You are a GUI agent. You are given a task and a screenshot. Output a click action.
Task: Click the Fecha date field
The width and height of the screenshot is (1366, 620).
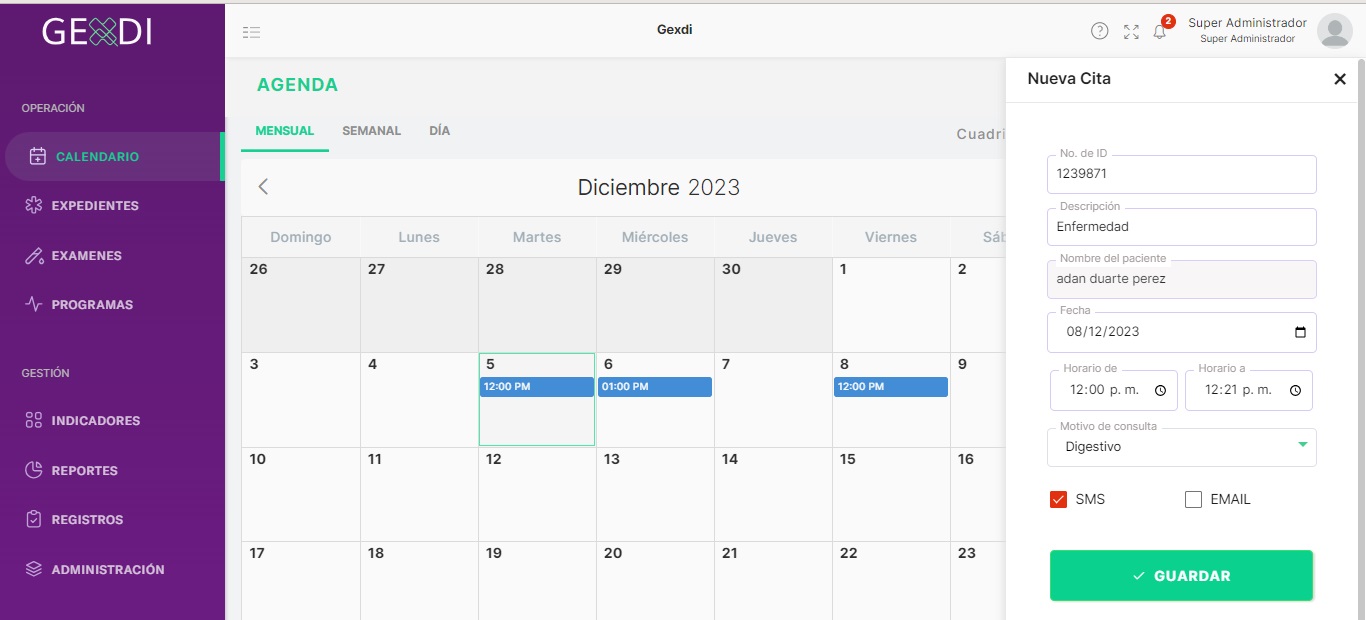tap(1181, 332)
